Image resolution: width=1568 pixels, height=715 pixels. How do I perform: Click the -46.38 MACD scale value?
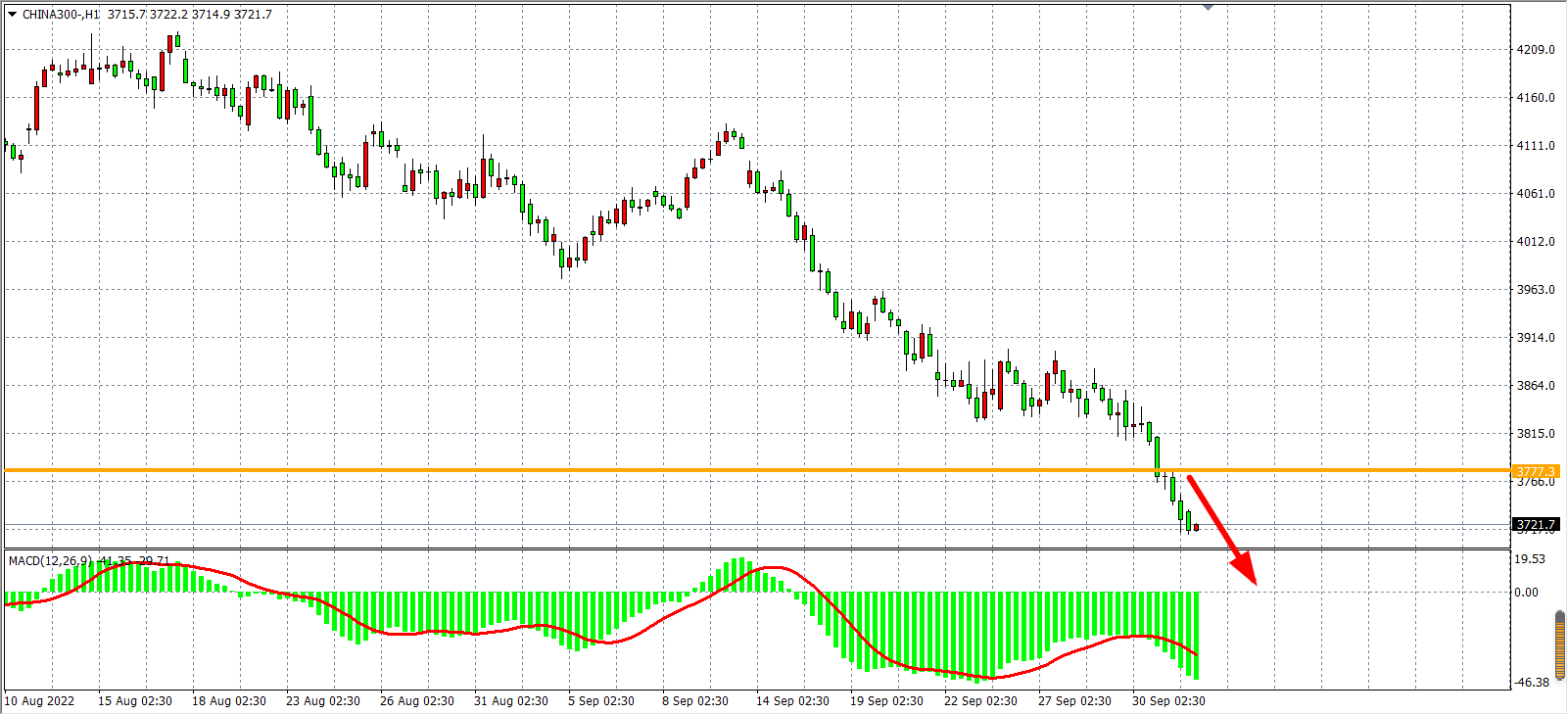click(1532, 683)
